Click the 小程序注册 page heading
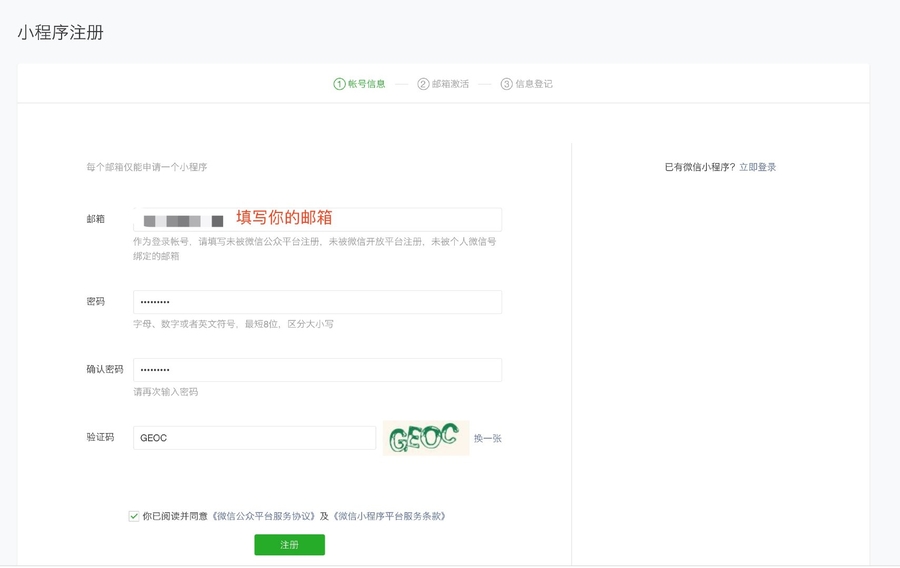The width and height of the screenshot is (900, 568). 60,33
